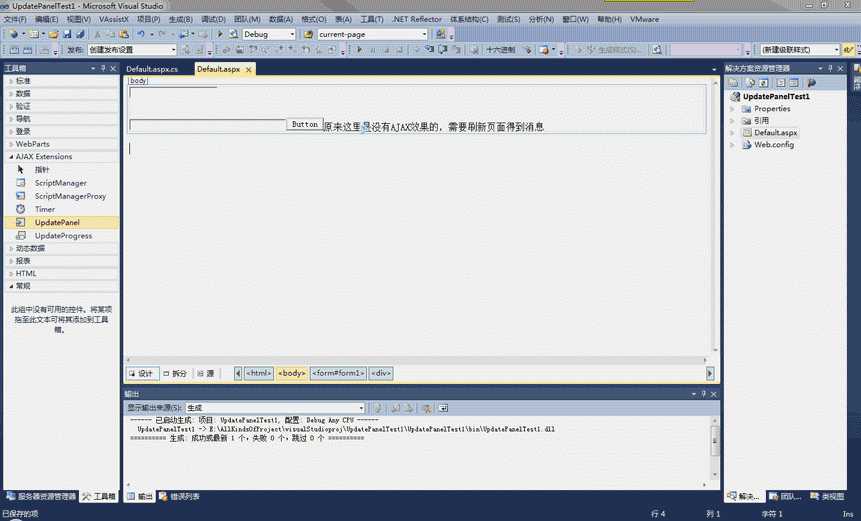This screenshot has height=521, width=861.
Task: Open the 创建发布设置 publish dropdown
Action: click(173, 49)
